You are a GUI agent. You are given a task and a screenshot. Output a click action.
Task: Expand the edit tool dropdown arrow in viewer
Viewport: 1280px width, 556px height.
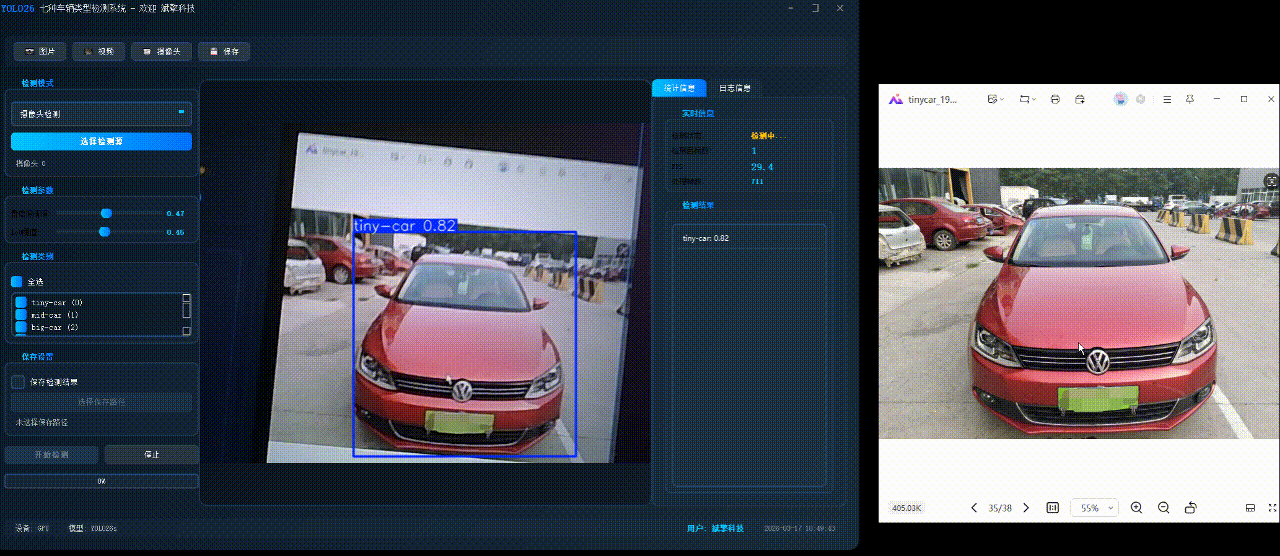click(x=1002, y=99)
